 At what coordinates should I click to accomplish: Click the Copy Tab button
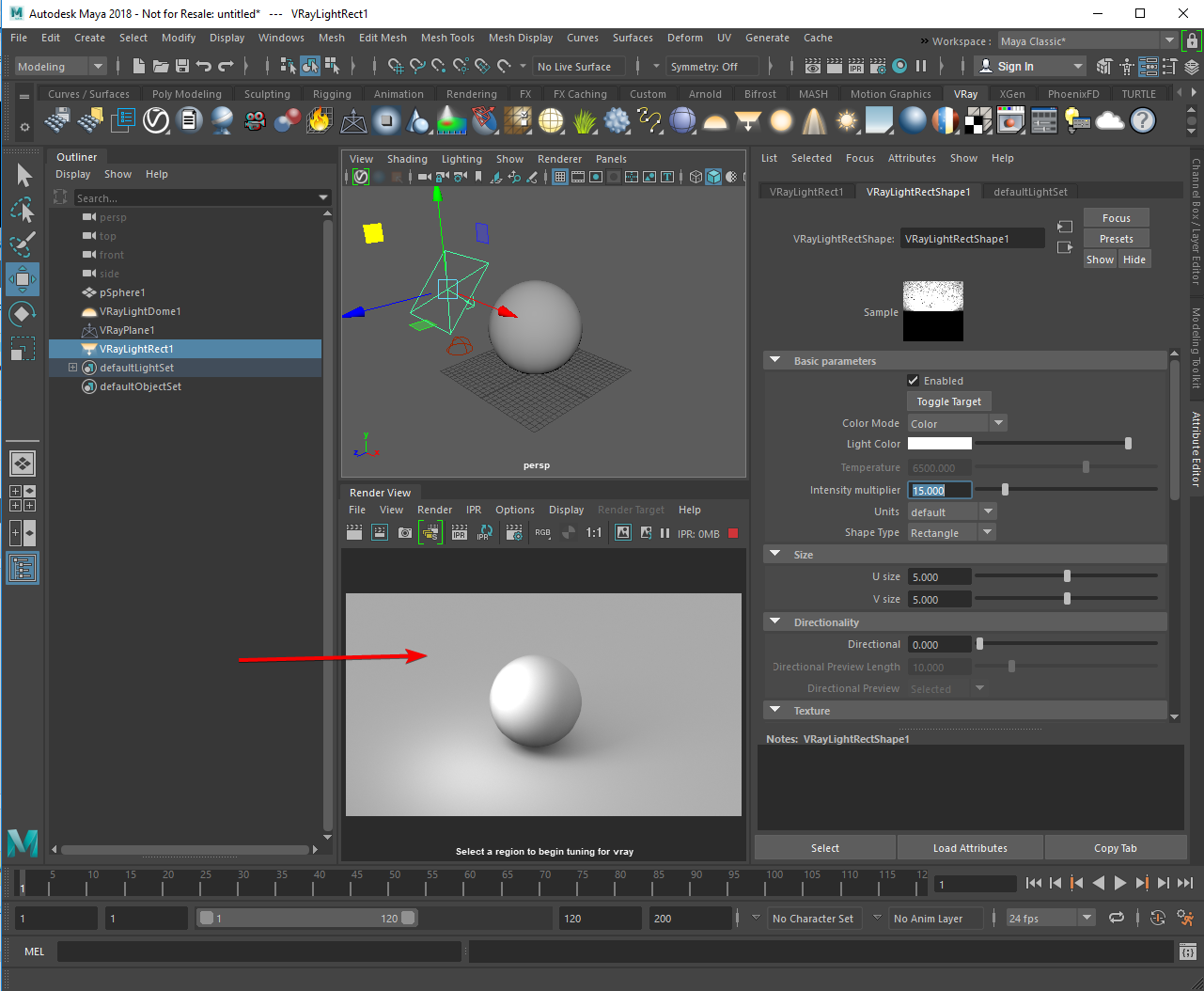[1116, 848]
